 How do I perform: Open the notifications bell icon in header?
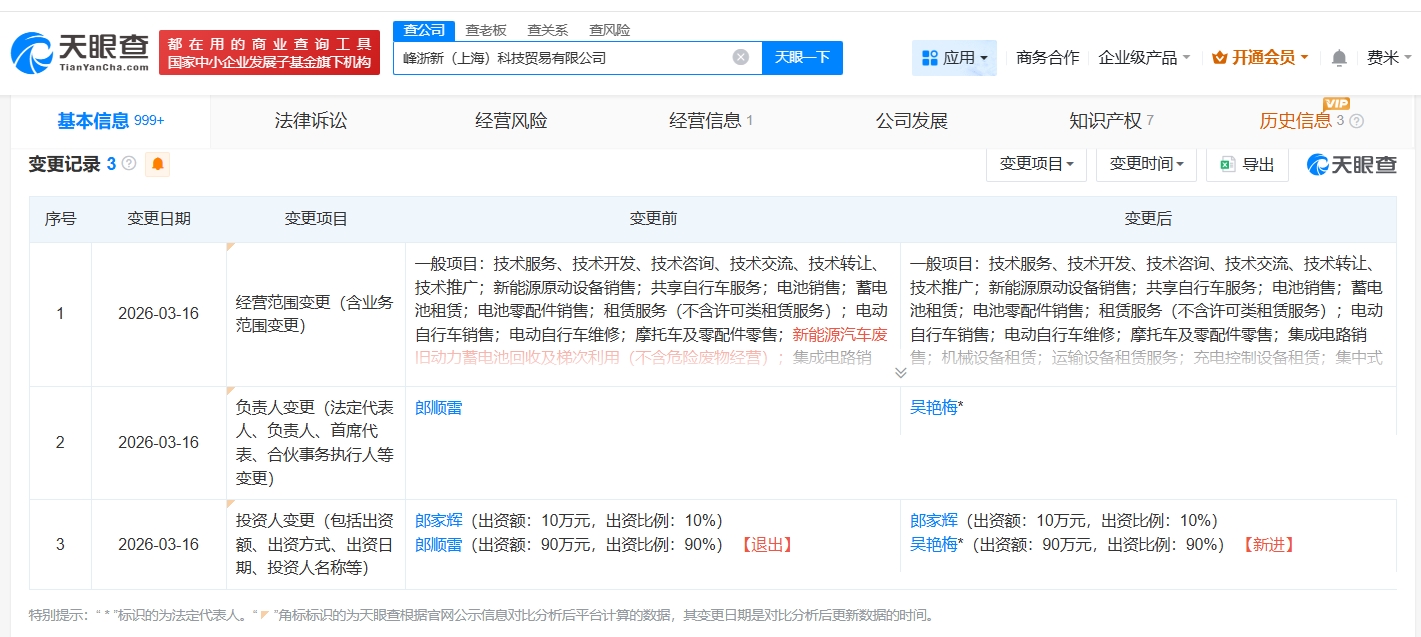1339,58
